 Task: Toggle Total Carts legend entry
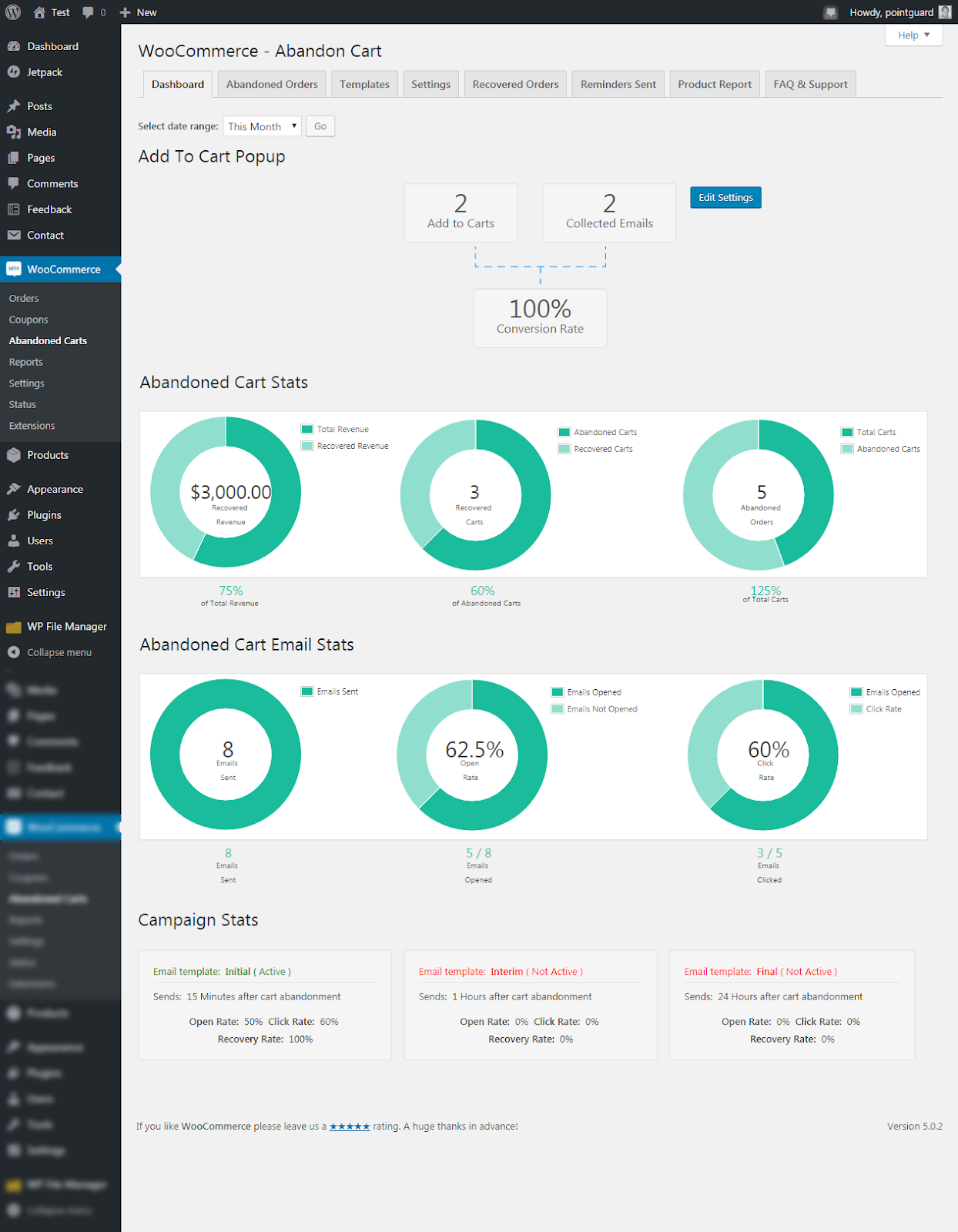(869, 432)
